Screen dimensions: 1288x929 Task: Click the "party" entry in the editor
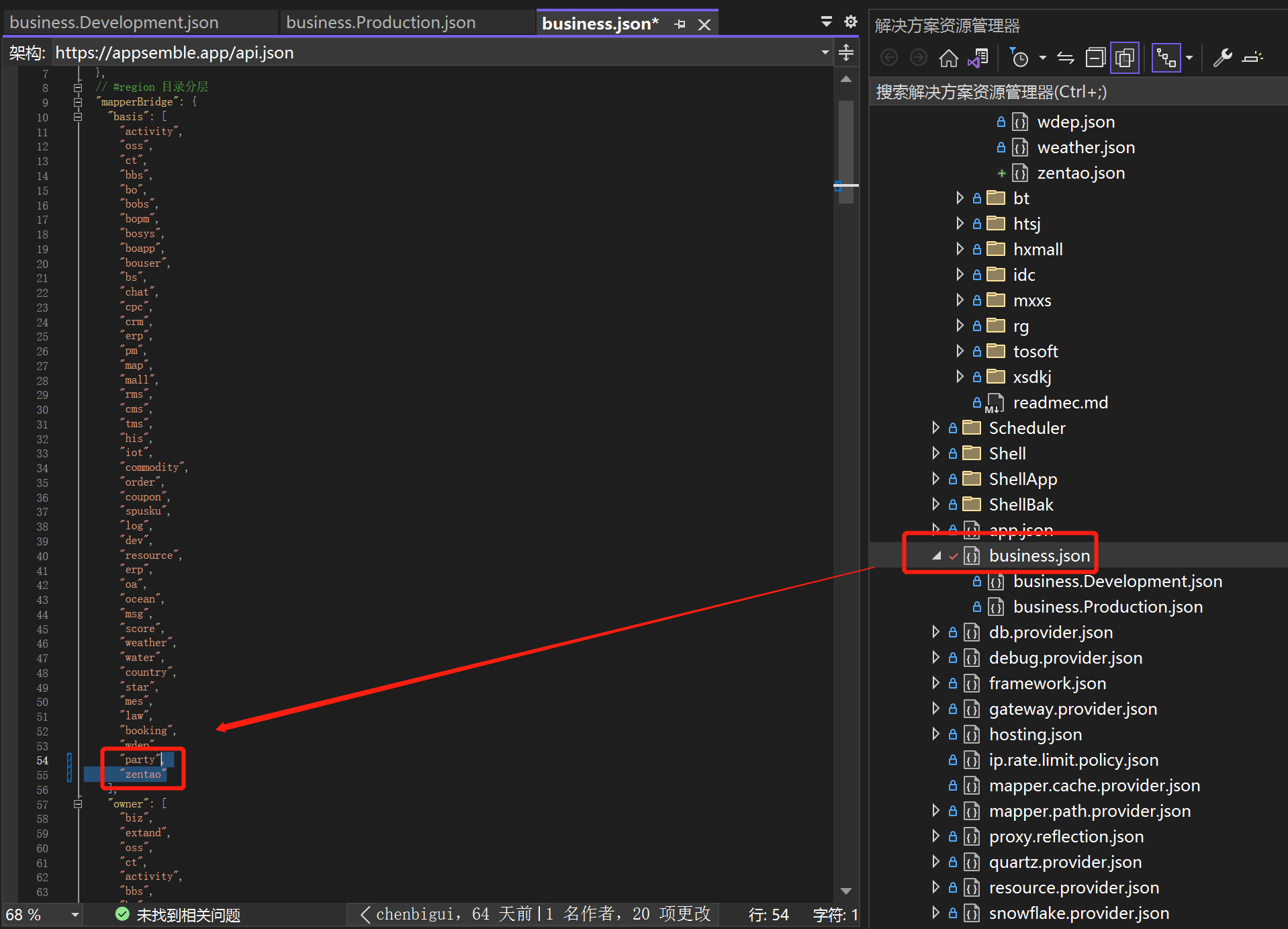[x=140, y=760]
